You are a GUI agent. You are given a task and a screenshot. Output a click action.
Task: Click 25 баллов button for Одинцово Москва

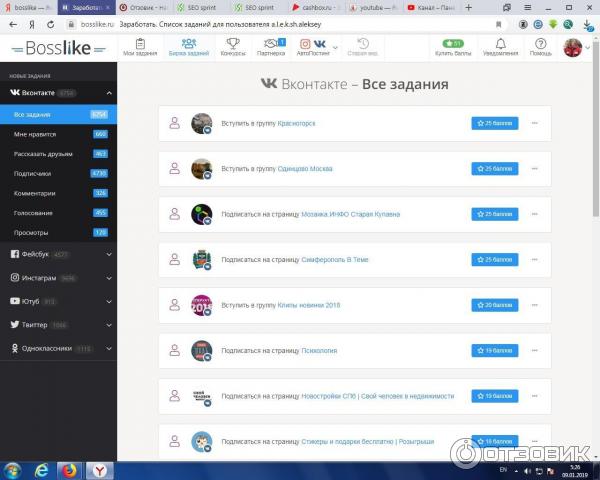tap(495, 169)
